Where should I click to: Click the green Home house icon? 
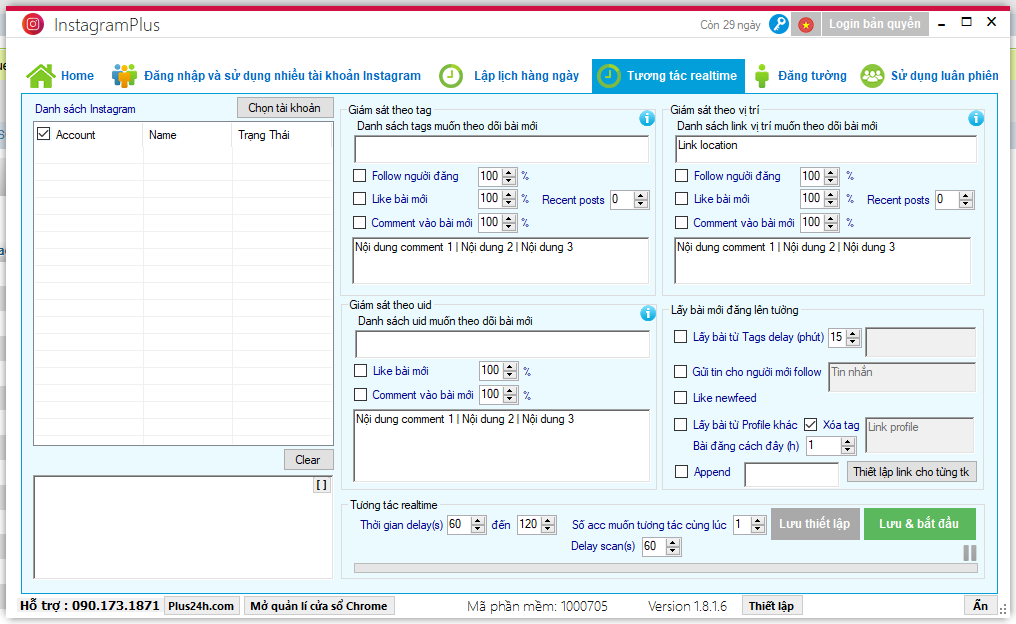(40, 76)
